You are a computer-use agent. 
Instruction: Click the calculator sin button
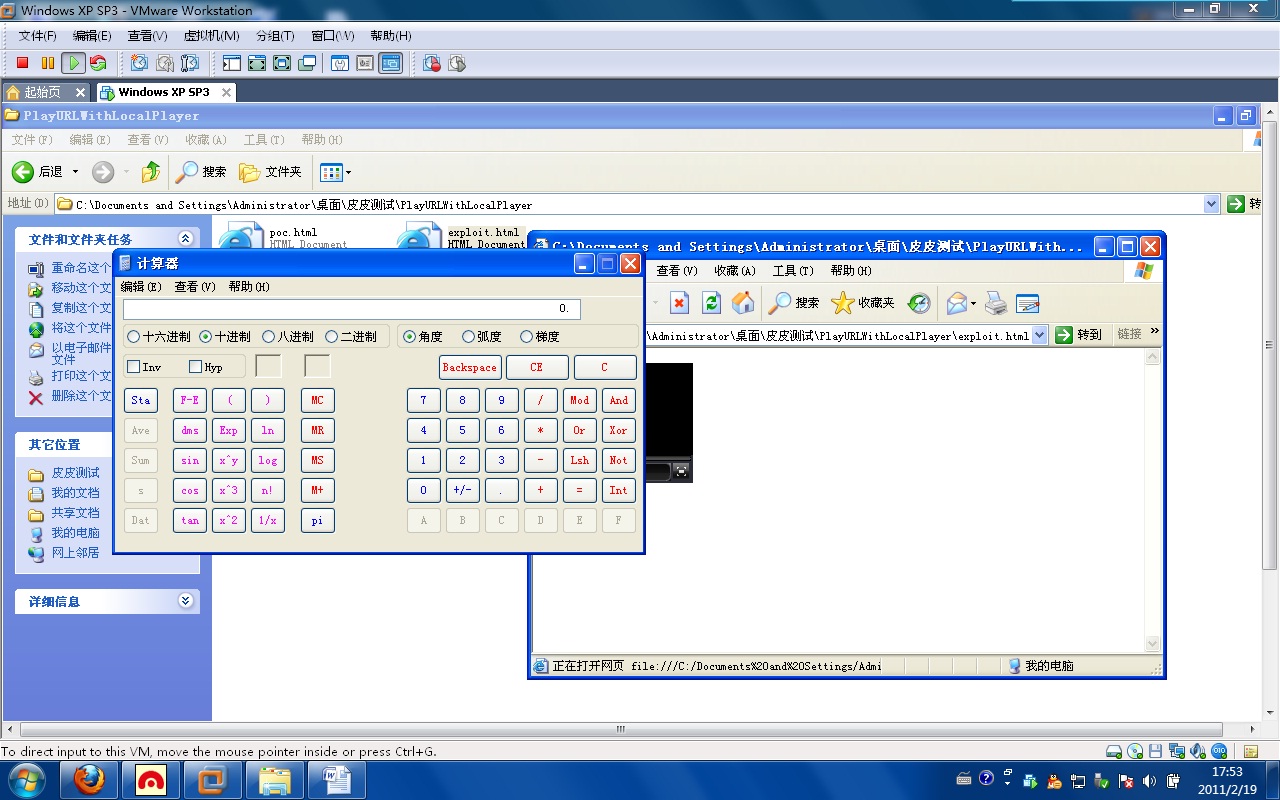coord(190,460)
